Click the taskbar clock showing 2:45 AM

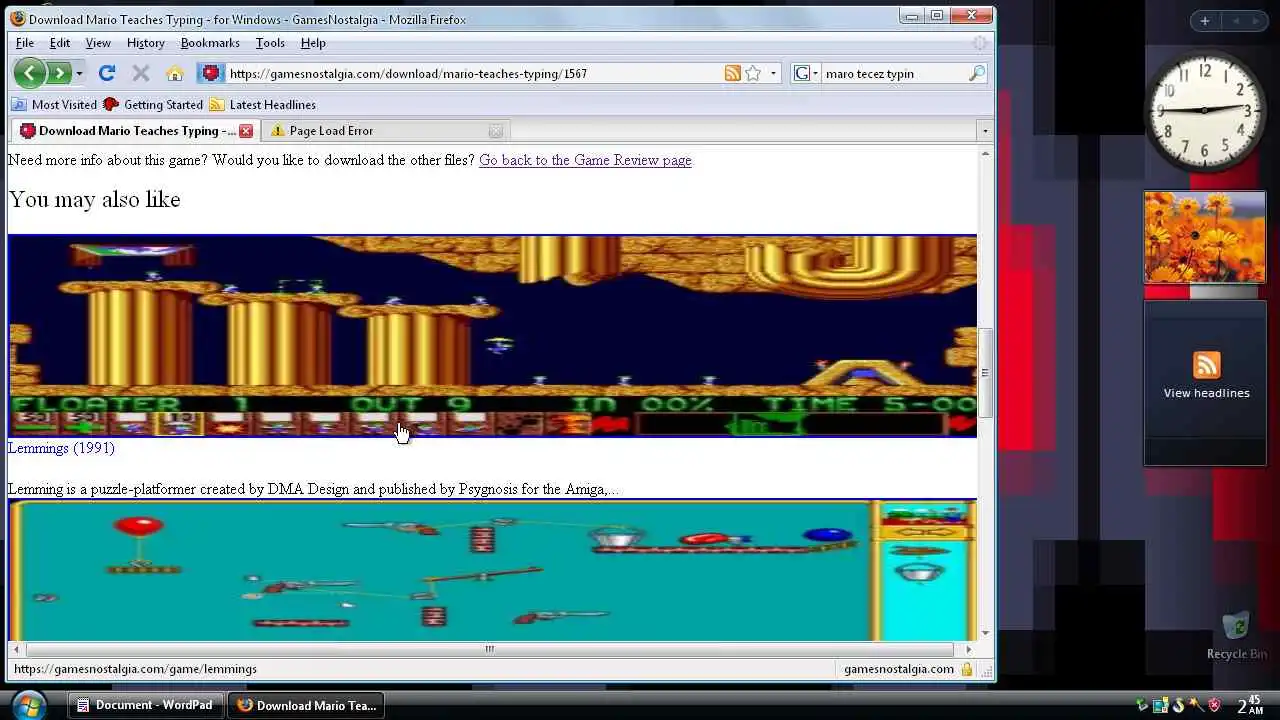pyautogui.click(x=1250, y=705)
